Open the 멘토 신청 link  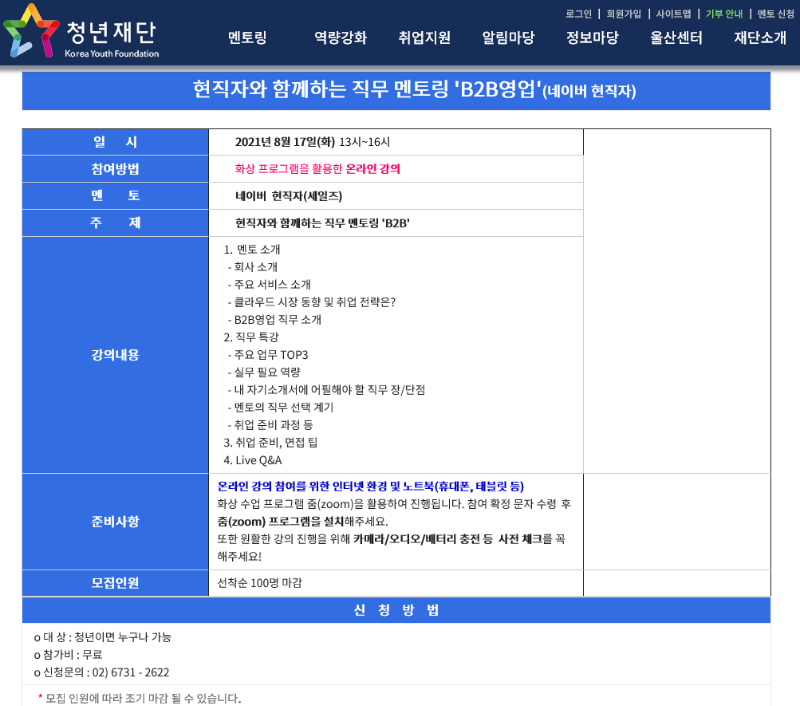776,14
